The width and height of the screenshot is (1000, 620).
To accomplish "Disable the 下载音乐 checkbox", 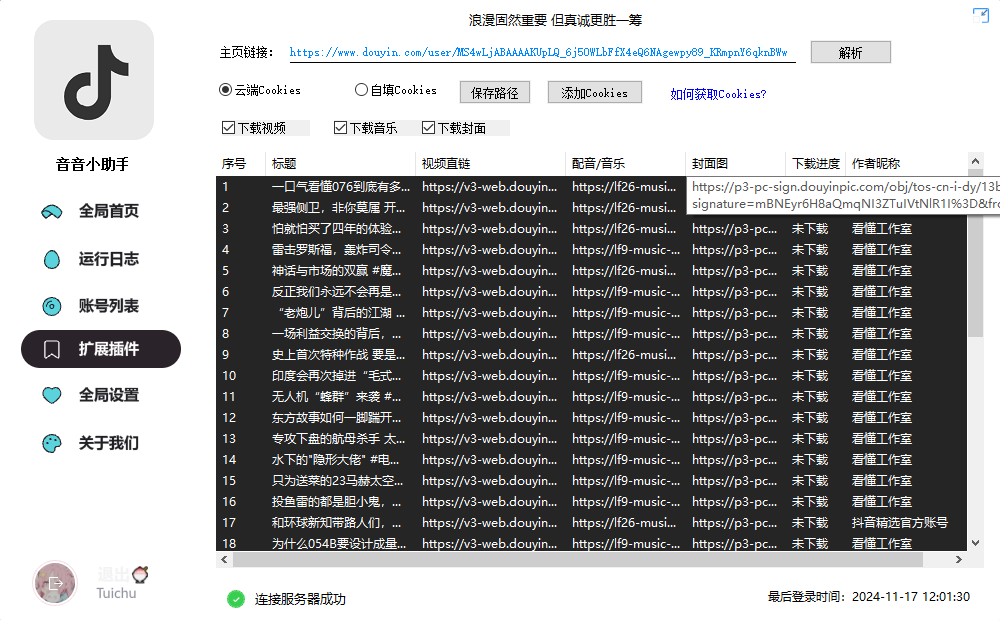I will point(339,127).
